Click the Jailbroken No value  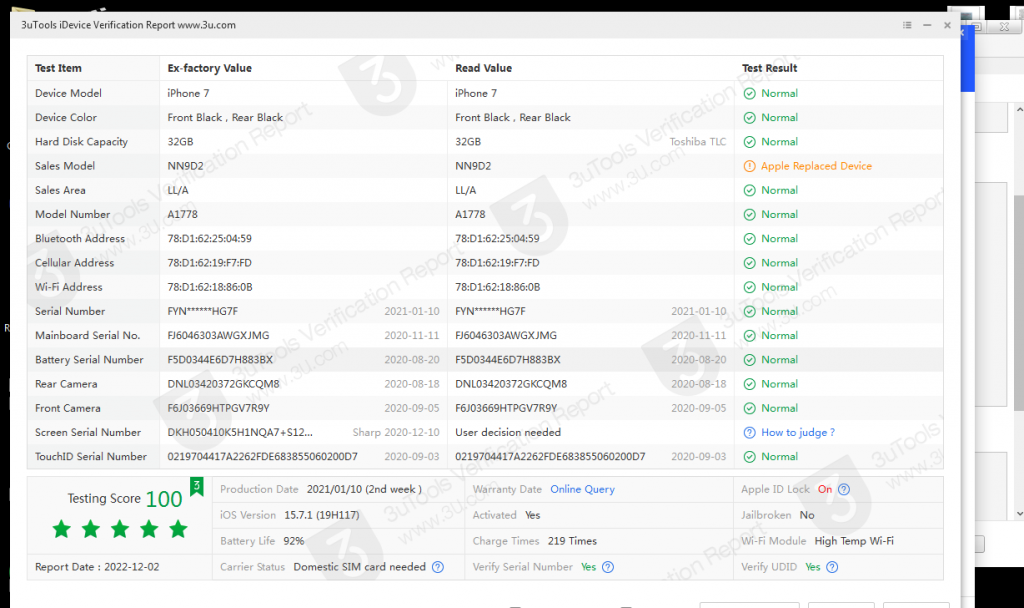(807, 515)
